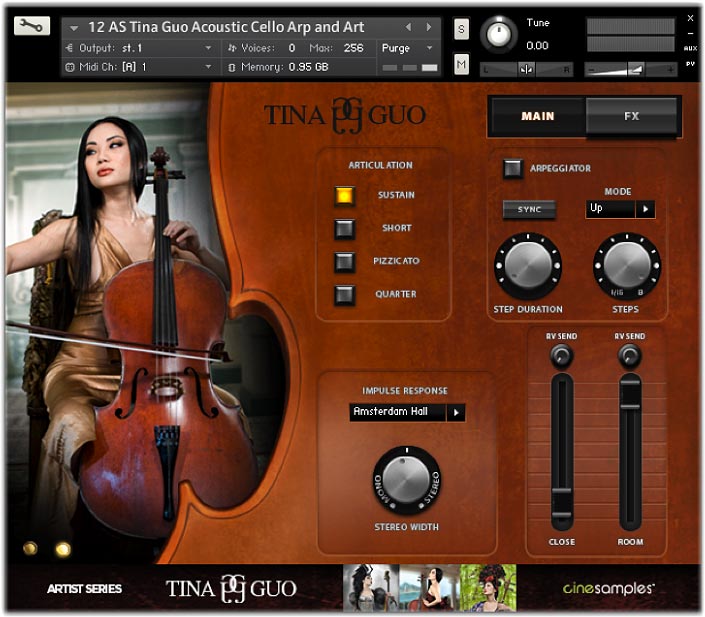This screenshot has width=705, height=617.
Task: Click the Stereo Width knob
Action: tap(407, 480)
